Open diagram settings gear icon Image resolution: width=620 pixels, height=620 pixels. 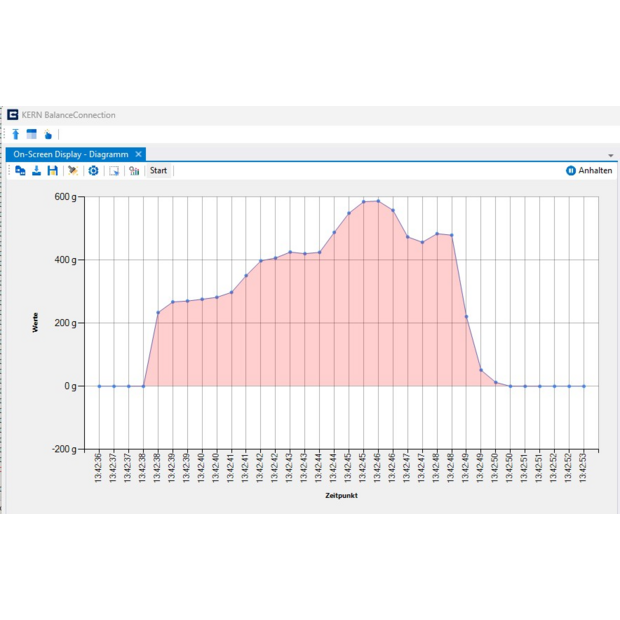pos(93,171)
